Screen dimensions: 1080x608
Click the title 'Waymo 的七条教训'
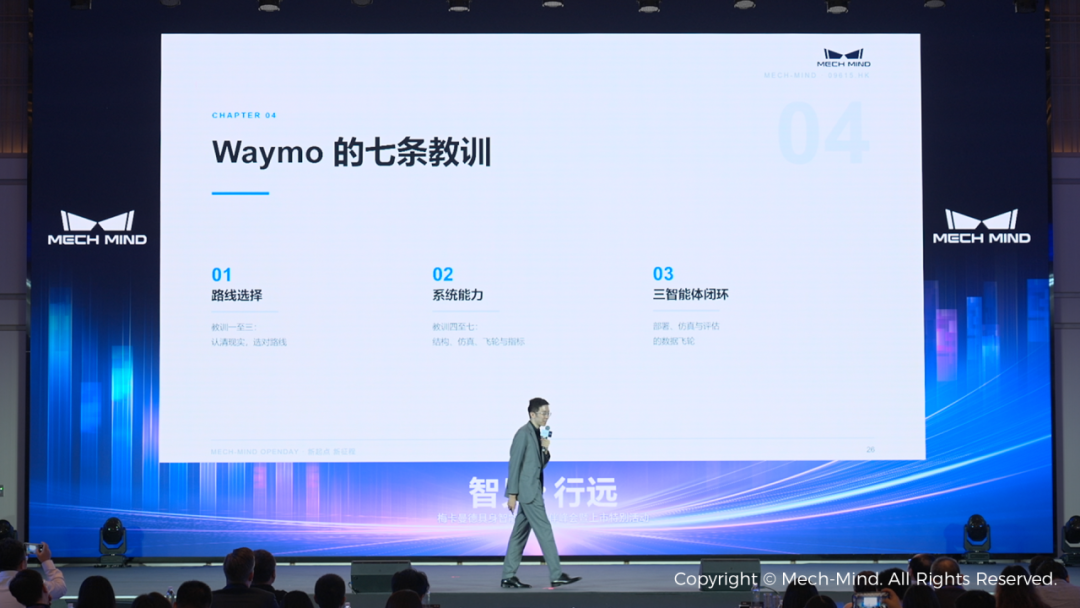351,152
